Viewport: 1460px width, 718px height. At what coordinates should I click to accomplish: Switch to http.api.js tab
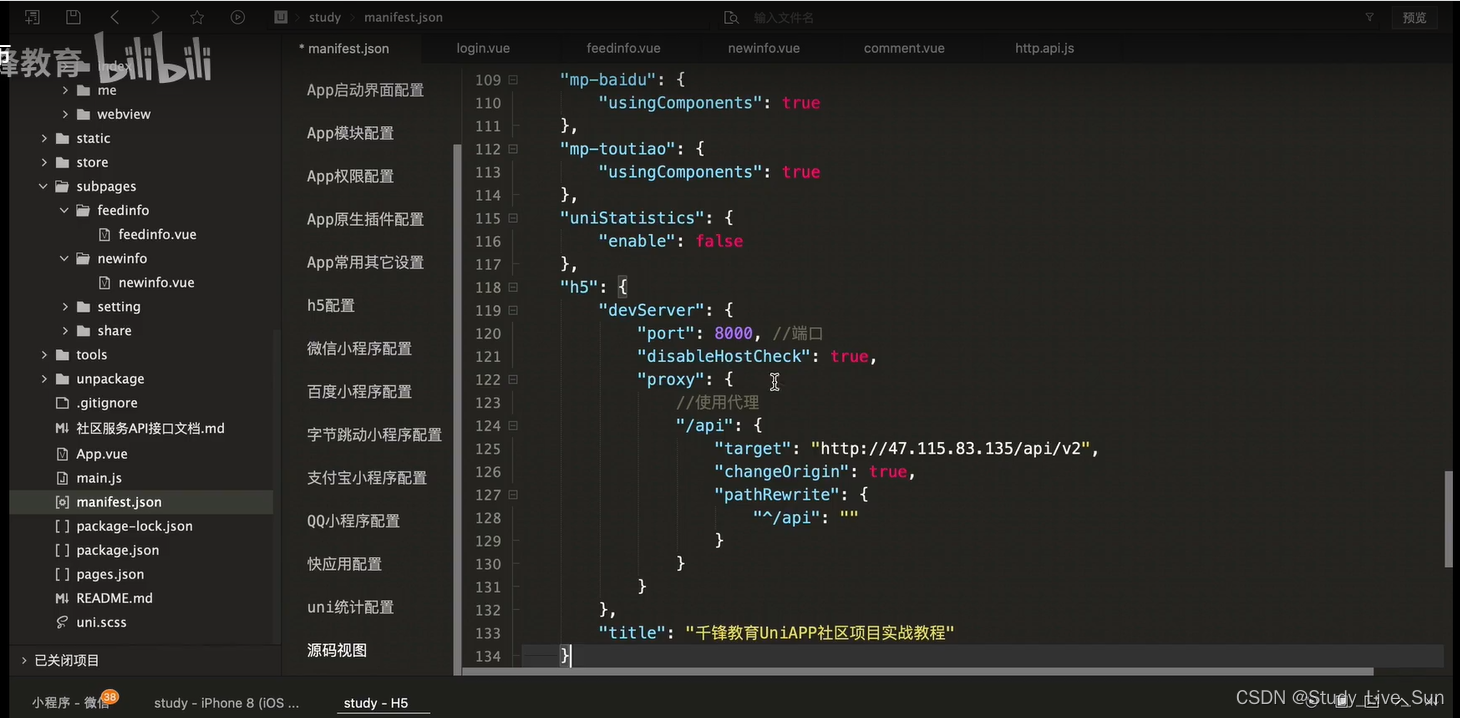(x=1044, y=48)
